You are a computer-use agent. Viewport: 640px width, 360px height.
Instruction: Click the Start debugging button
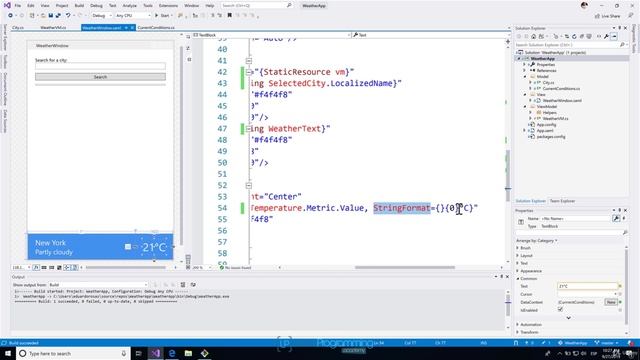[x=162, y=16]
